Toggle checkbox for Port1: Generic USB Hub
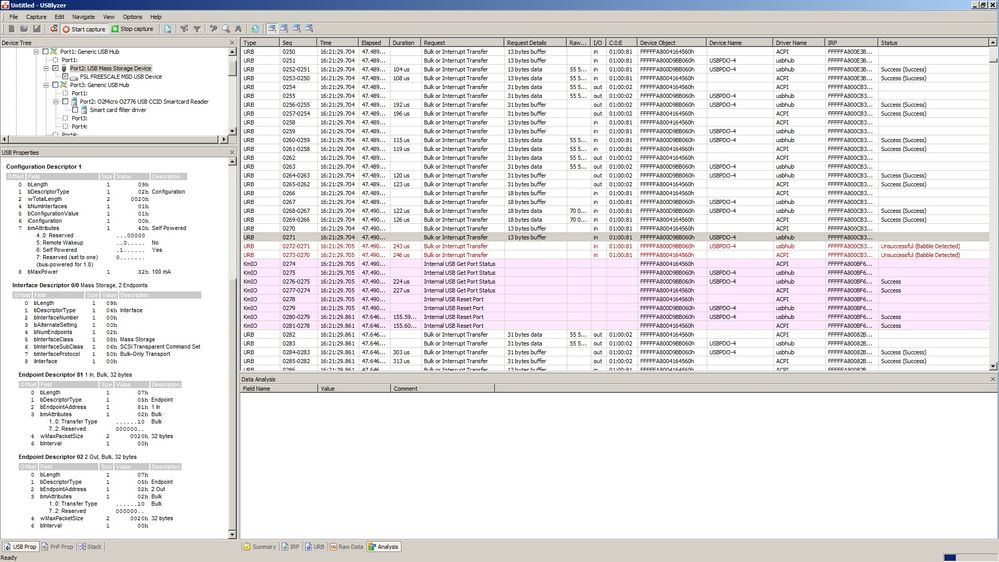The image size is (999, 562). 45,52
